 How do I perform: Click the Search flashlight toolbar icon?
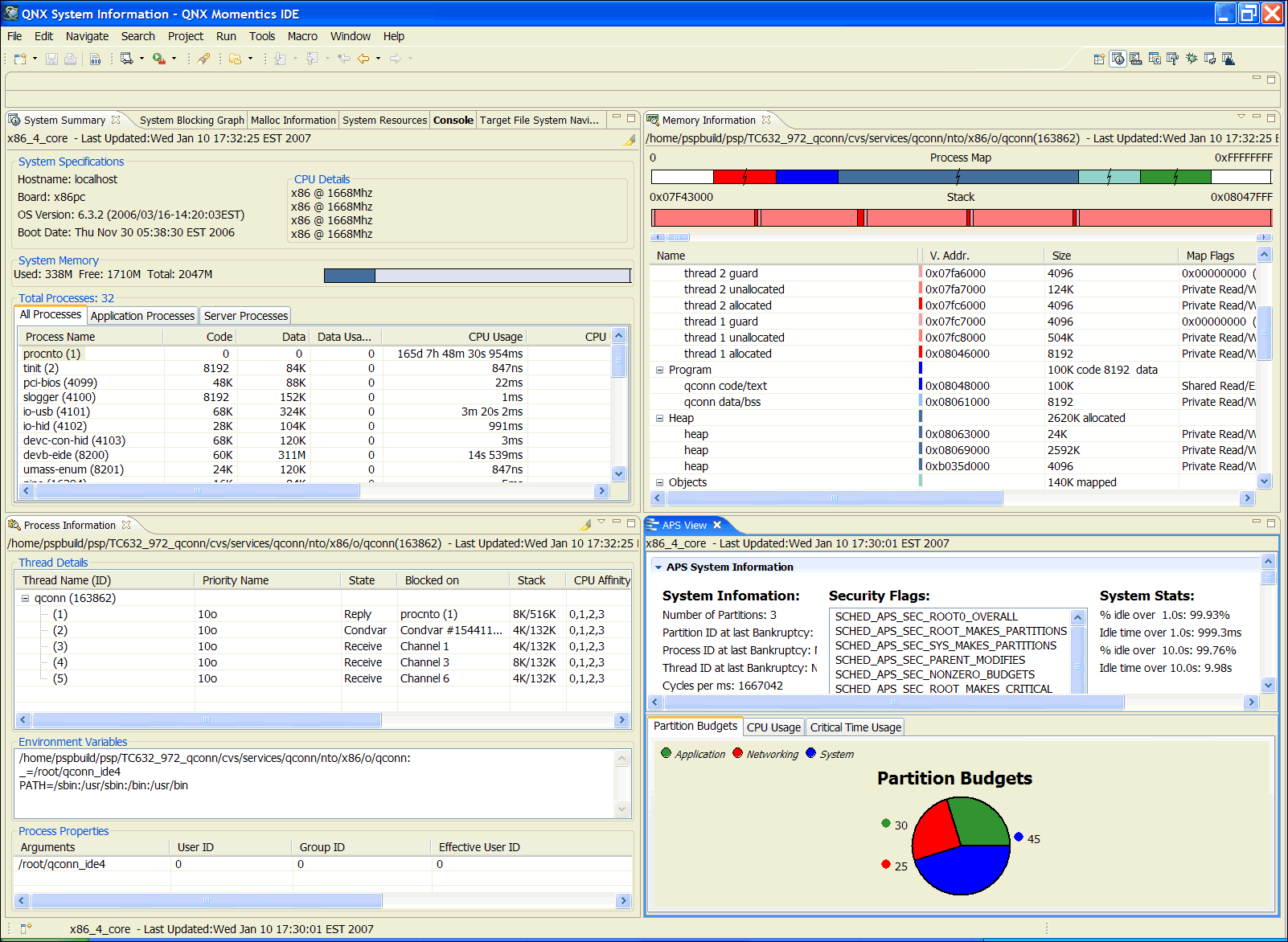203,58
